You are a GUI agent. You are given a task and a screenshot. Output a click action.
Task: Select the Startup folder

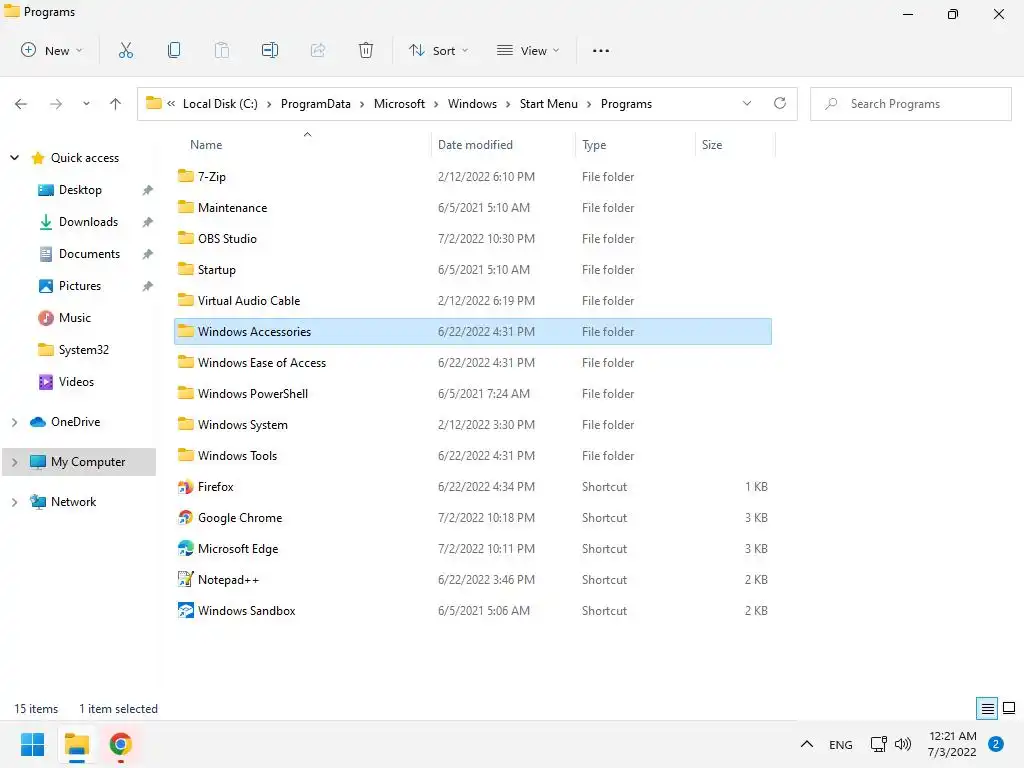pos(473,270)
